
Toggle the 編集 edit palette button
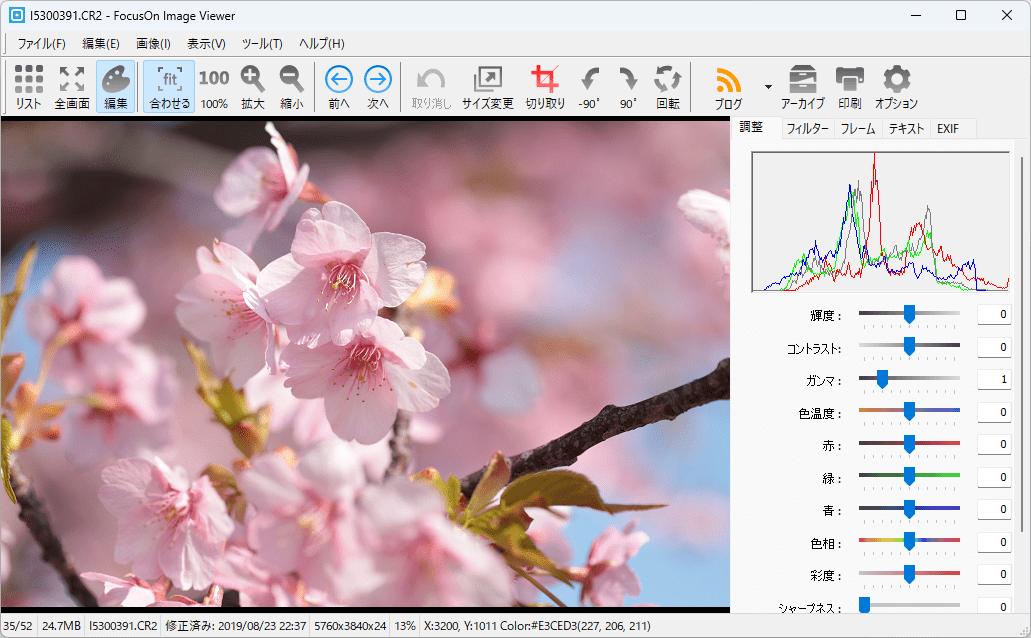(x=116, y=87)
